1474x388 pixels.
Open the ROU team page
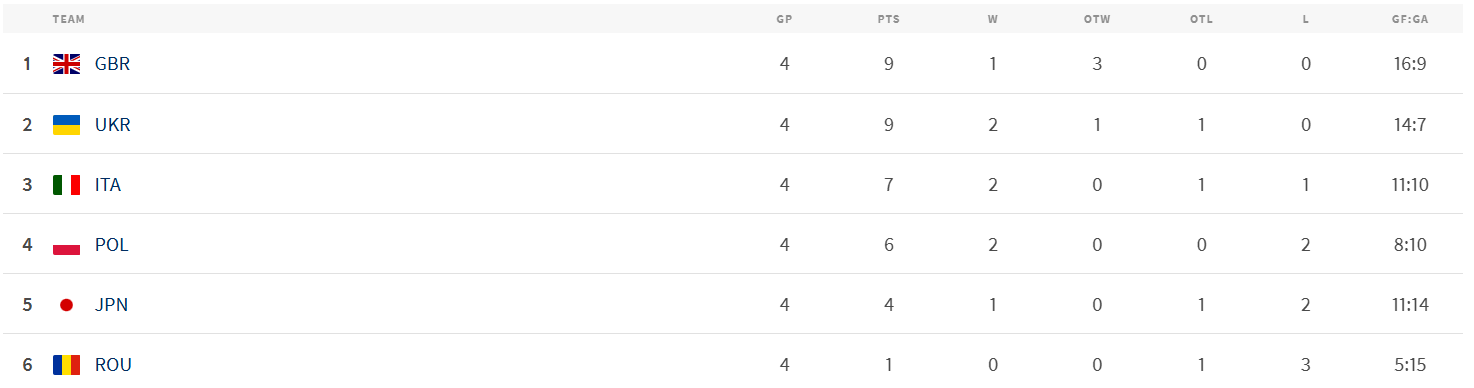coord(113,365)
